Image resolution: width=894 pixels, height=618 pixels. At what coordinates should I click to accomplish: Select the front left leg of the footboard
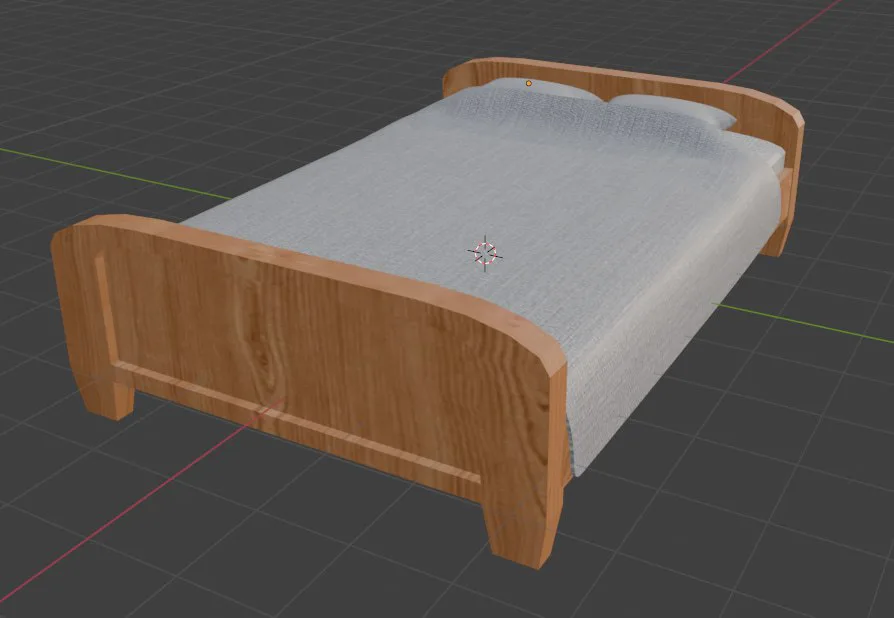(108, 393)
